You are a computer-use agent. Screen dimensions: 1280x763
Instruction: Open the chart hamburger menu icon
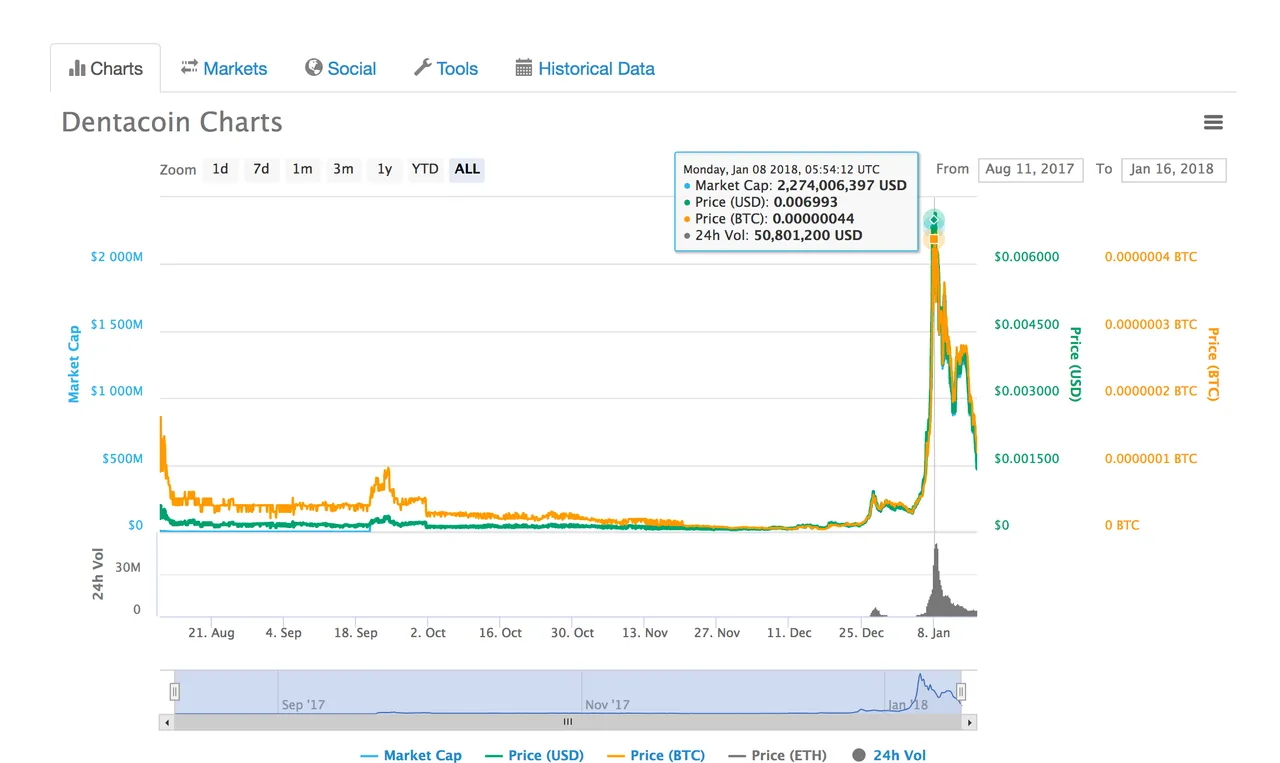tap(1213, 122)
